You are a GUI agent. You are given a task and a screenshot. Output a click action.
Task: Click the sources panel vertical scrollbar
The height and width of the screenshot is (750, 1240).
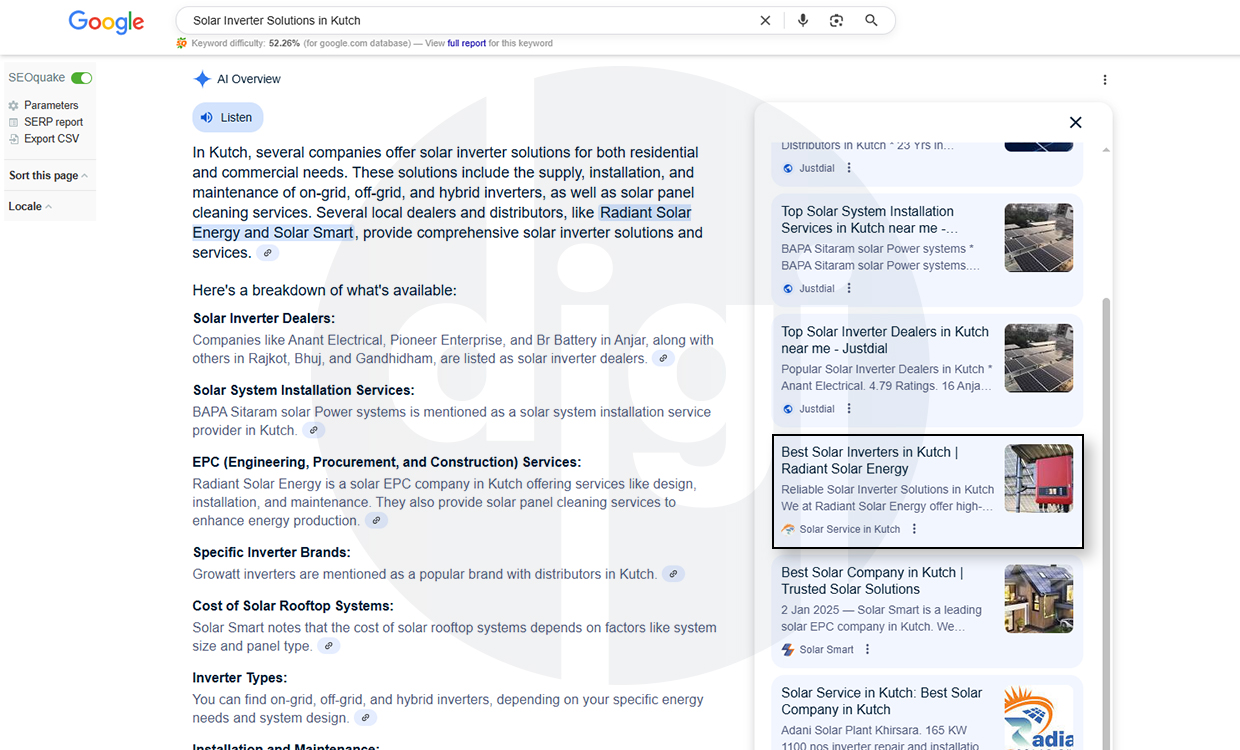click(x=1105, y=500)
